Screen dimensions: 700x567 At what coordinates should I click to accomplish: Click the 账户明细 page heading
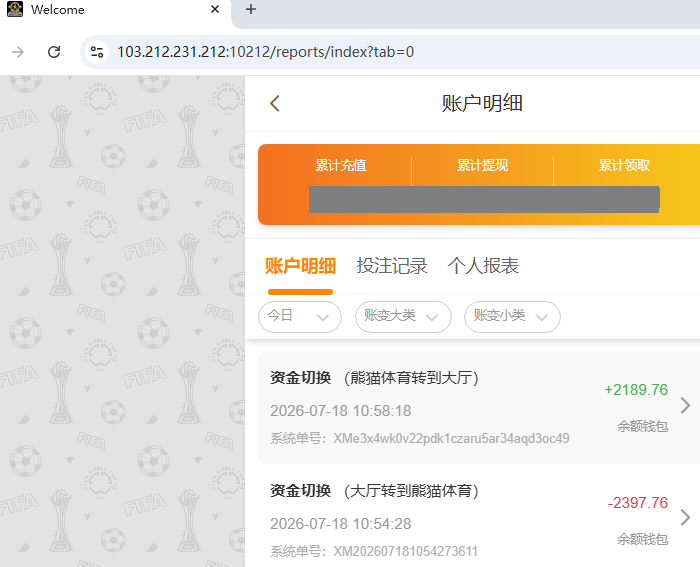482,103
